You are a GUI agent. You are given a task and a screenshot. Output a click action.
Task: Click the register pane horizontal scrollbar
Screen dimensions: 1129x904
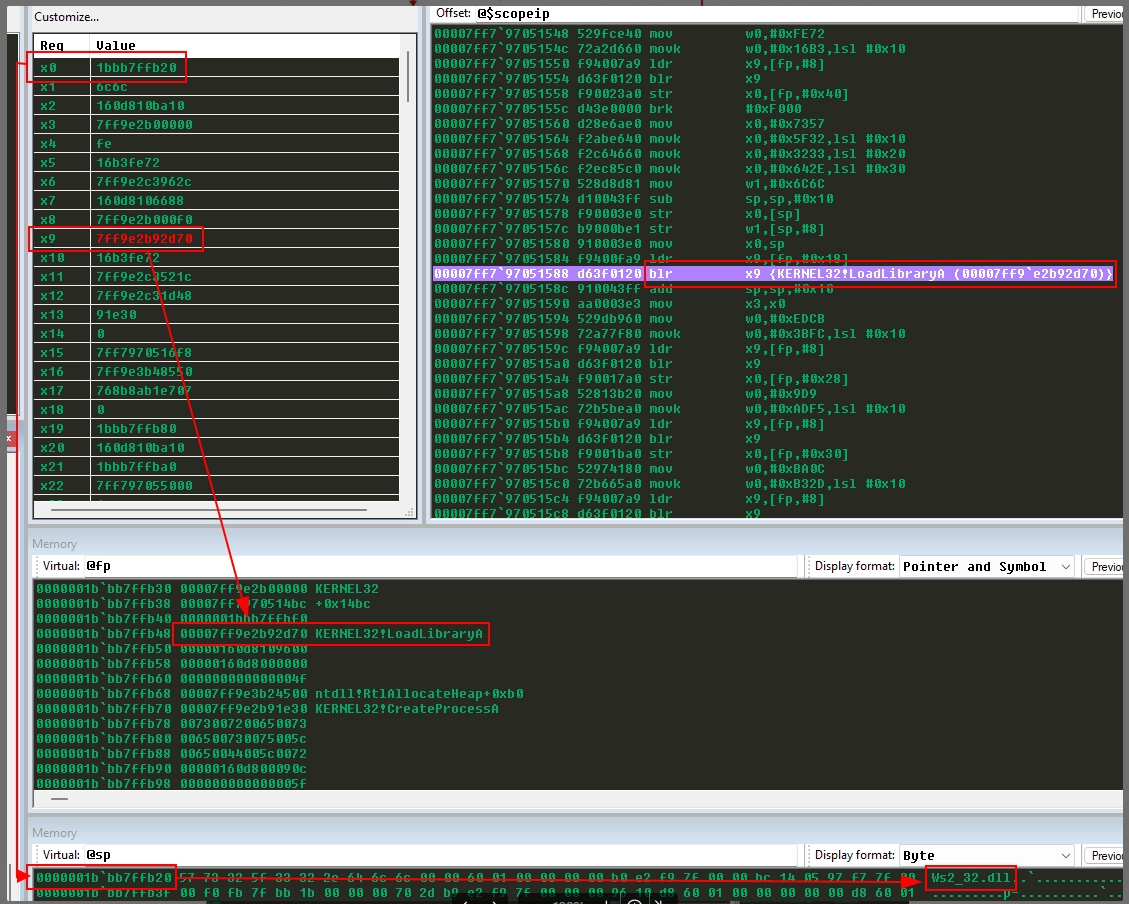[x=209, y=510]
